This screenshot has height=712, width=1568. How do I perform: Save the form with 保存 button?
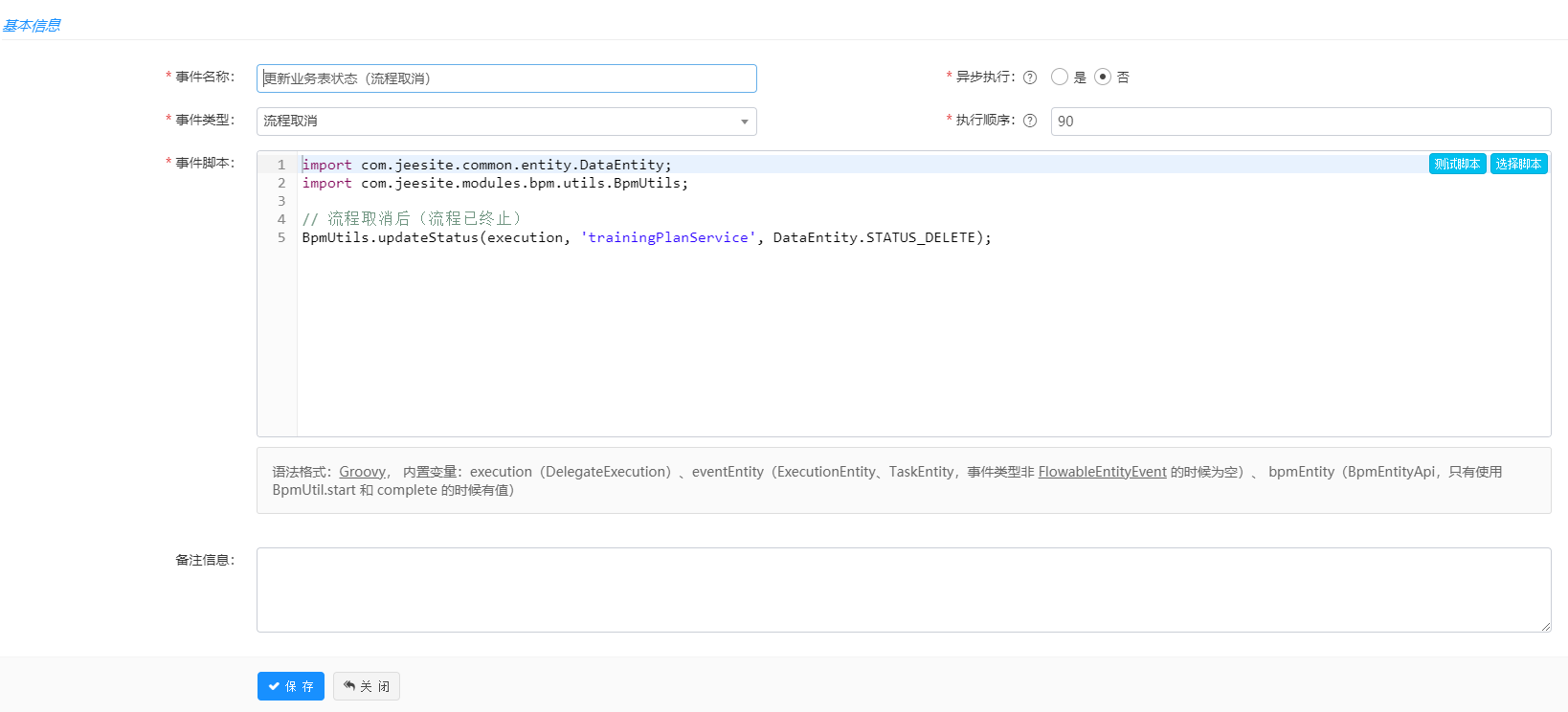(291, 686)
